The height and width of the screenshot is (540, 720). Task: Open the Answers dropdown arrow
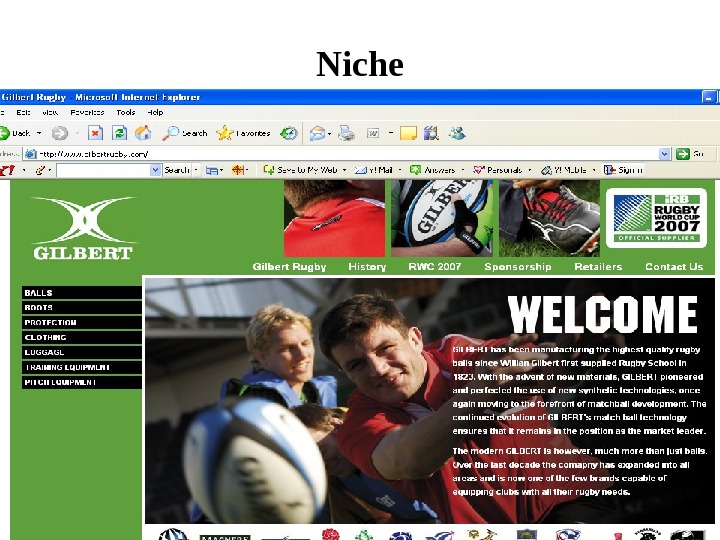coord(462,170)
